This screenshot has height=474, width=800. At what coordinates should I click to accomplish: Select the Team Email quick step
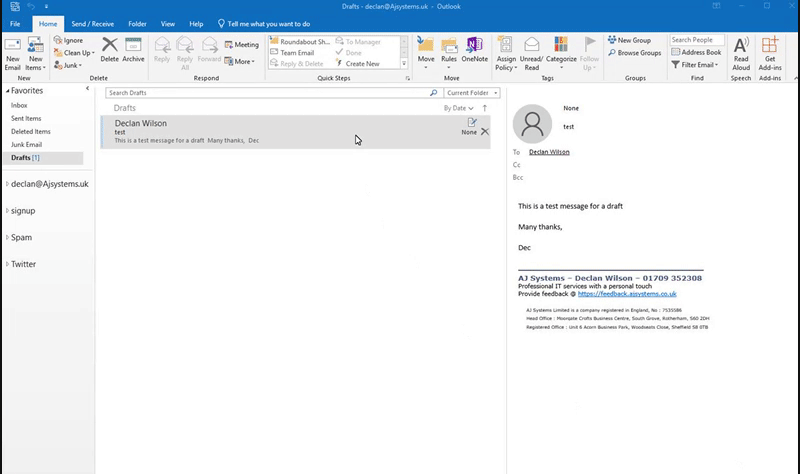tap(292, 53)
